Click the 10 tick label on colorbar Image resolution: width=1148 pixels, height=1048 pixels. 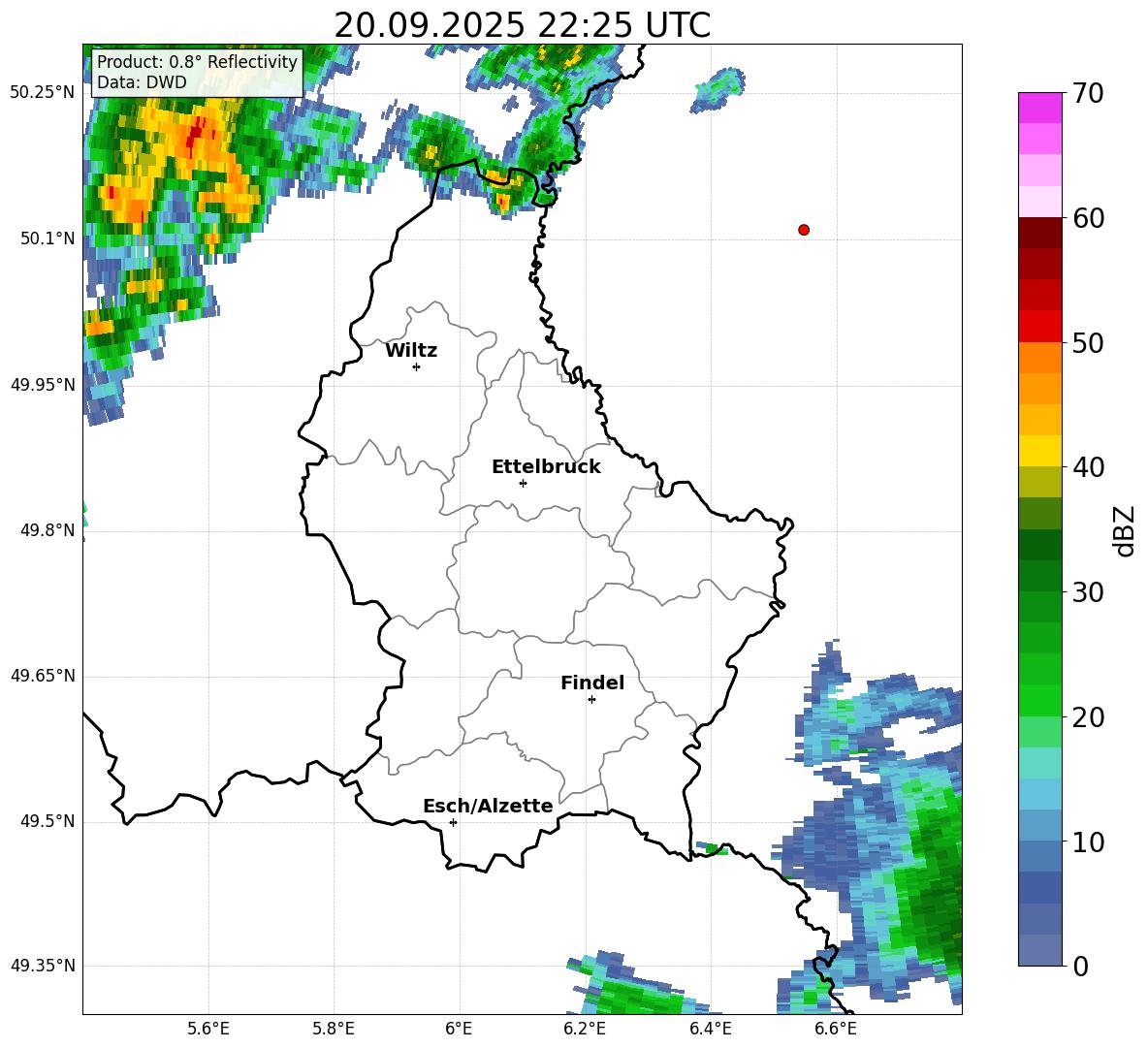tap(1088, 842)
